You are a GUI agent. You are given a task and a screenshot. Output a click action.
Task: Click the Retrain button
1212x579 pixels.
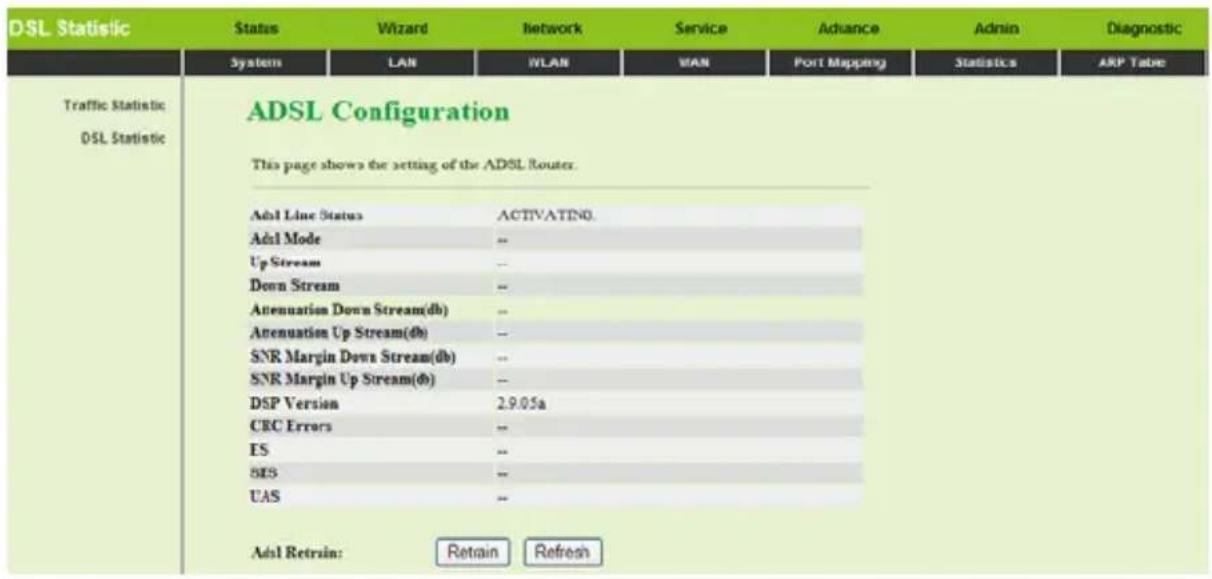473,550
